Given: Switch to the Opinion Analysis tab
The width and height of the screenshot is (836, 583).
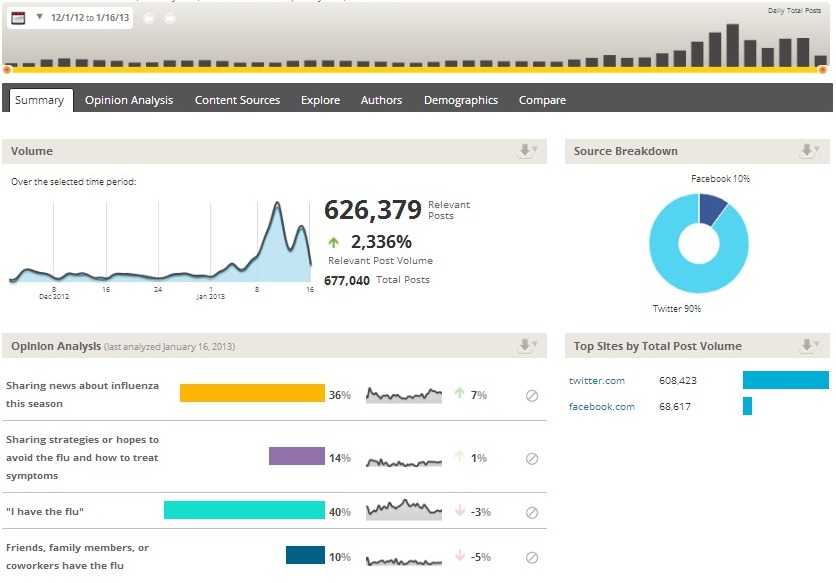Looking at the screenshot, I should (x=129, y=100).
